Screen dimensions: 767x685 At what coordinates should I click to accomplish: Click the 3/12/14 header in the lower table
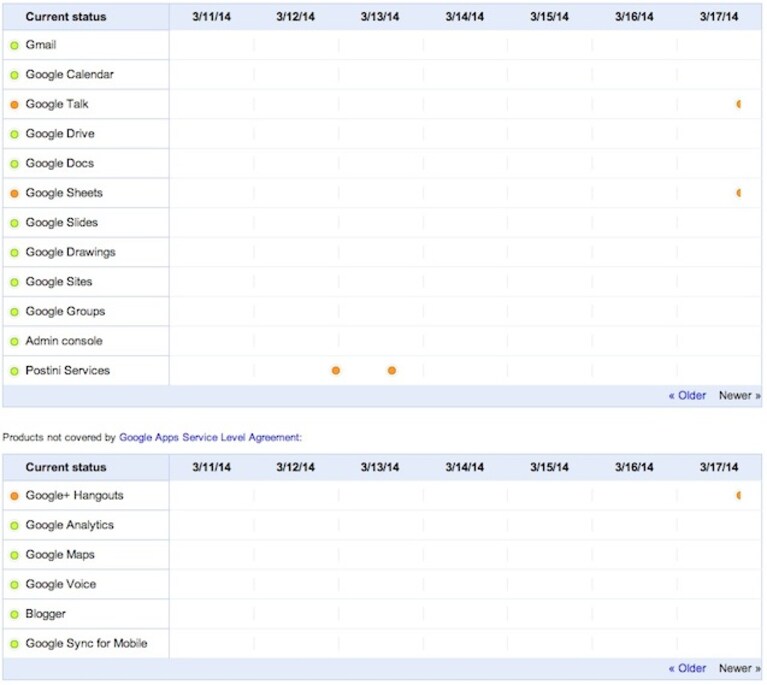295,467
